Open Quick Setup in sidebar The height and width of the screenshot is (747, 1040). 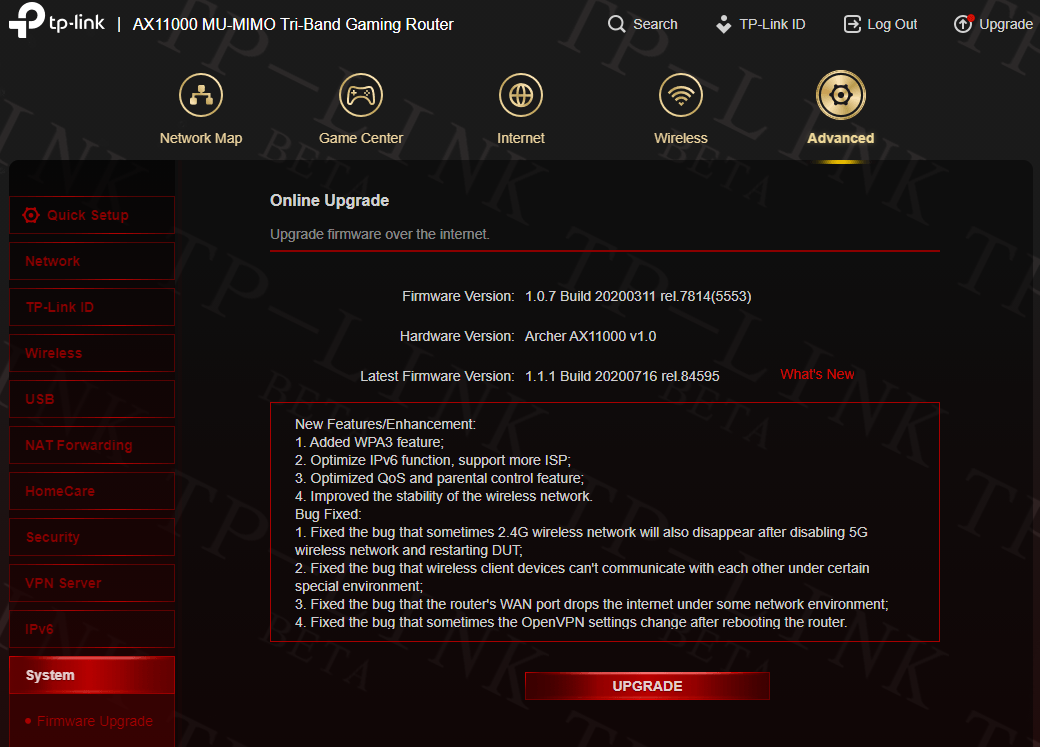coord(92,215)
